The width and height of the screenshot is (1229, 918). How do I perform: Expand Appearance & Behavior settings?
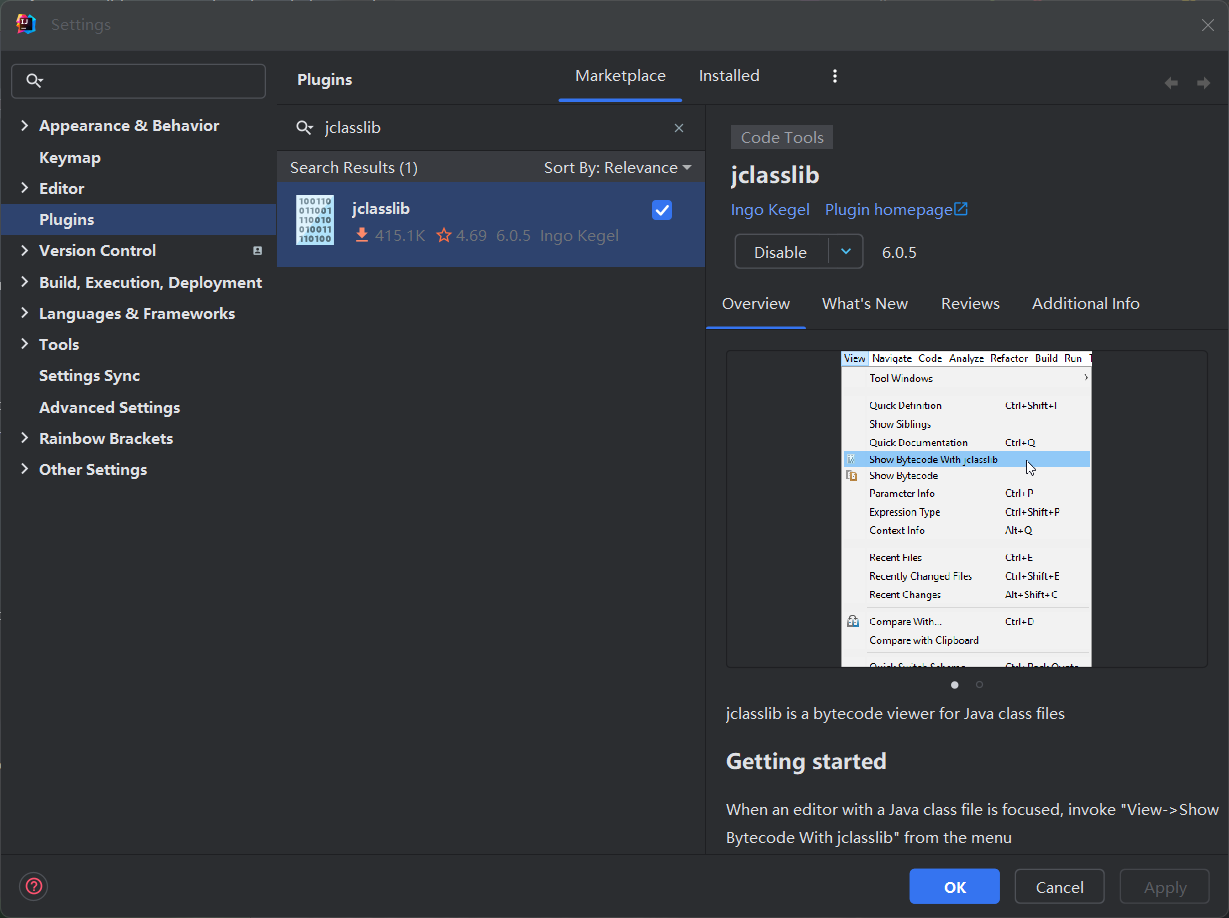pyautogui.click(x=24, y=125)
